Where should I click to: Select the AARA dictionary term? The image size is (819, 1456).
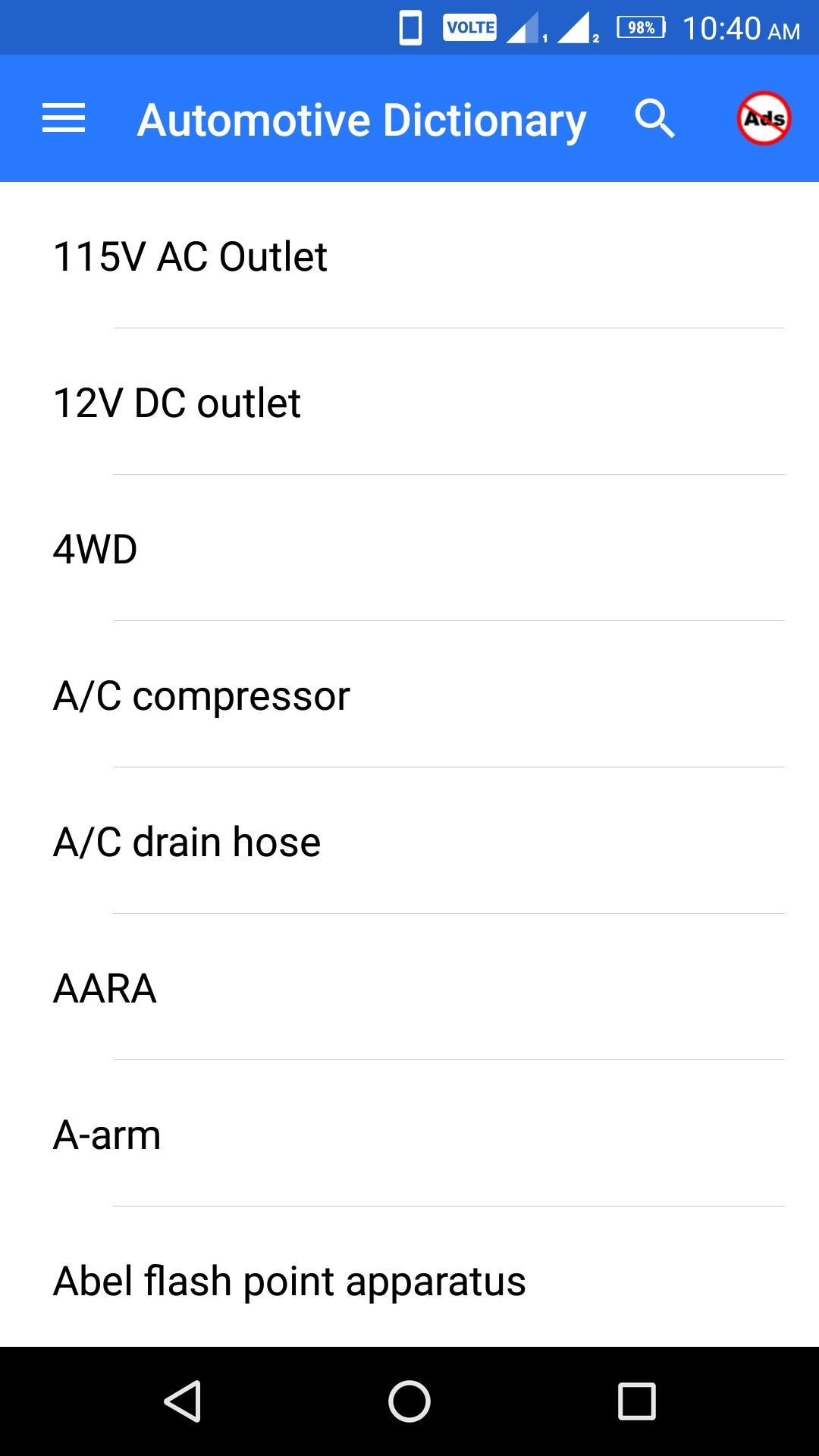[409, 987]
